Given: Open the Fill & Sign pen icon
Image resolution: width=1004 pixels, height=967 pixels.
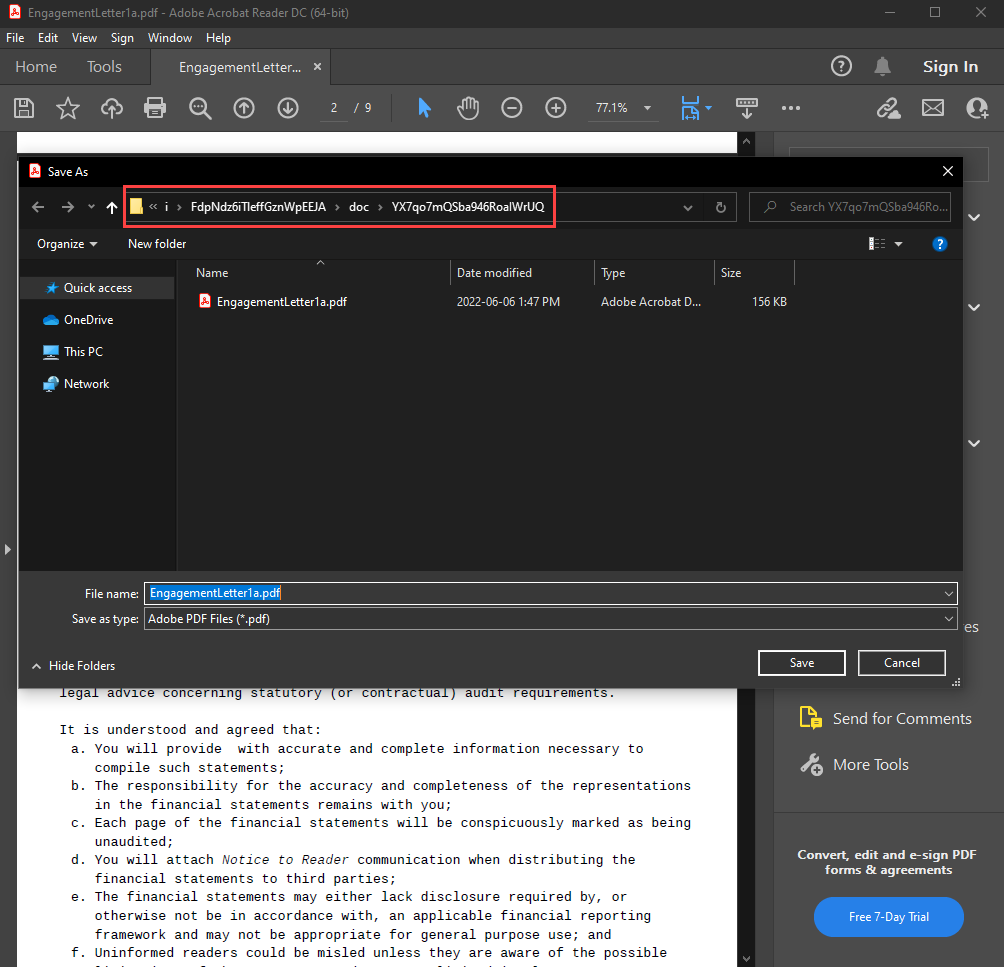Looking at the screenshot, I should [888, 107].
